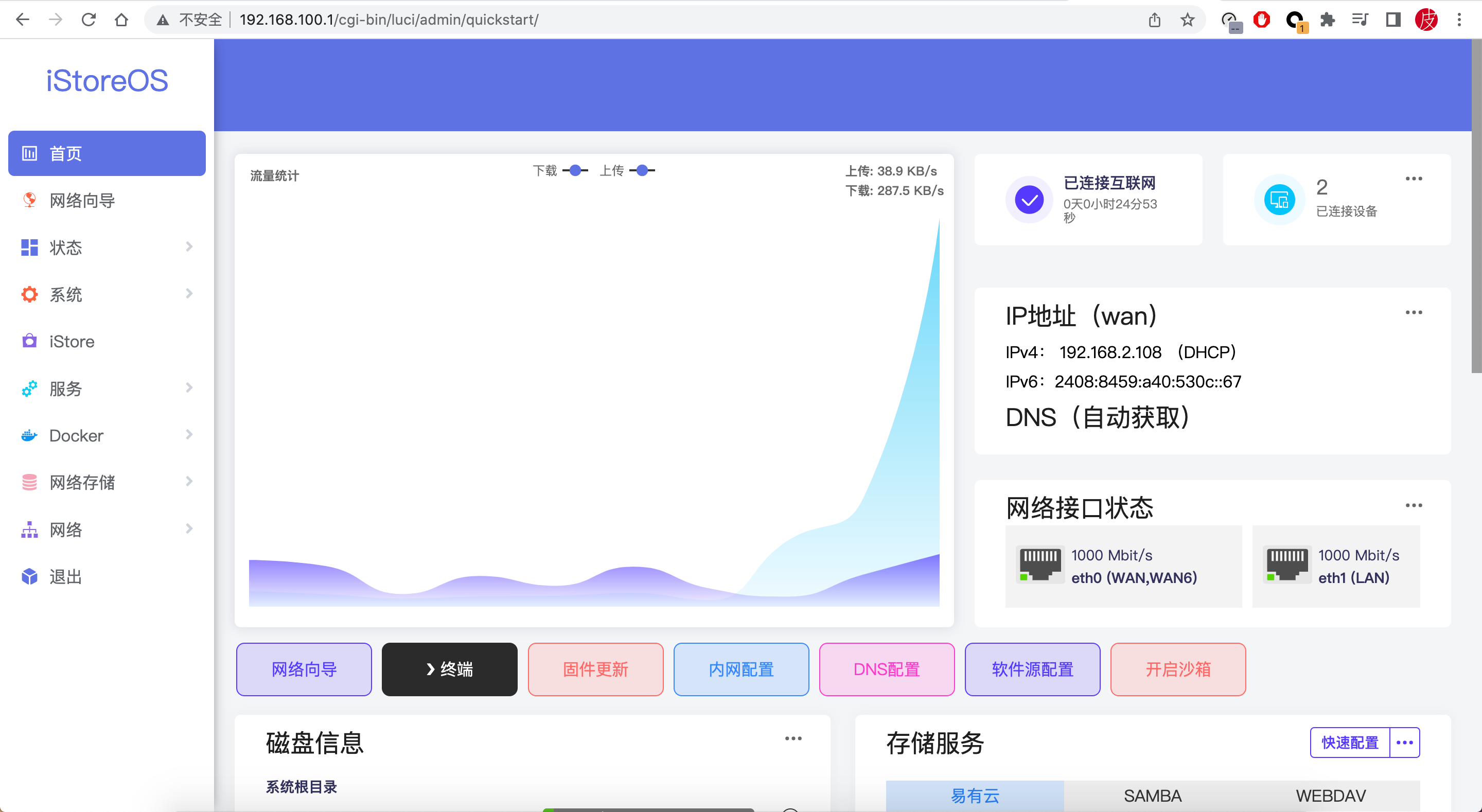The width and height of the screenshot is (1482, 812).
Task: Expand the 状态 sidebar submenu
Action: pos(189,248)
